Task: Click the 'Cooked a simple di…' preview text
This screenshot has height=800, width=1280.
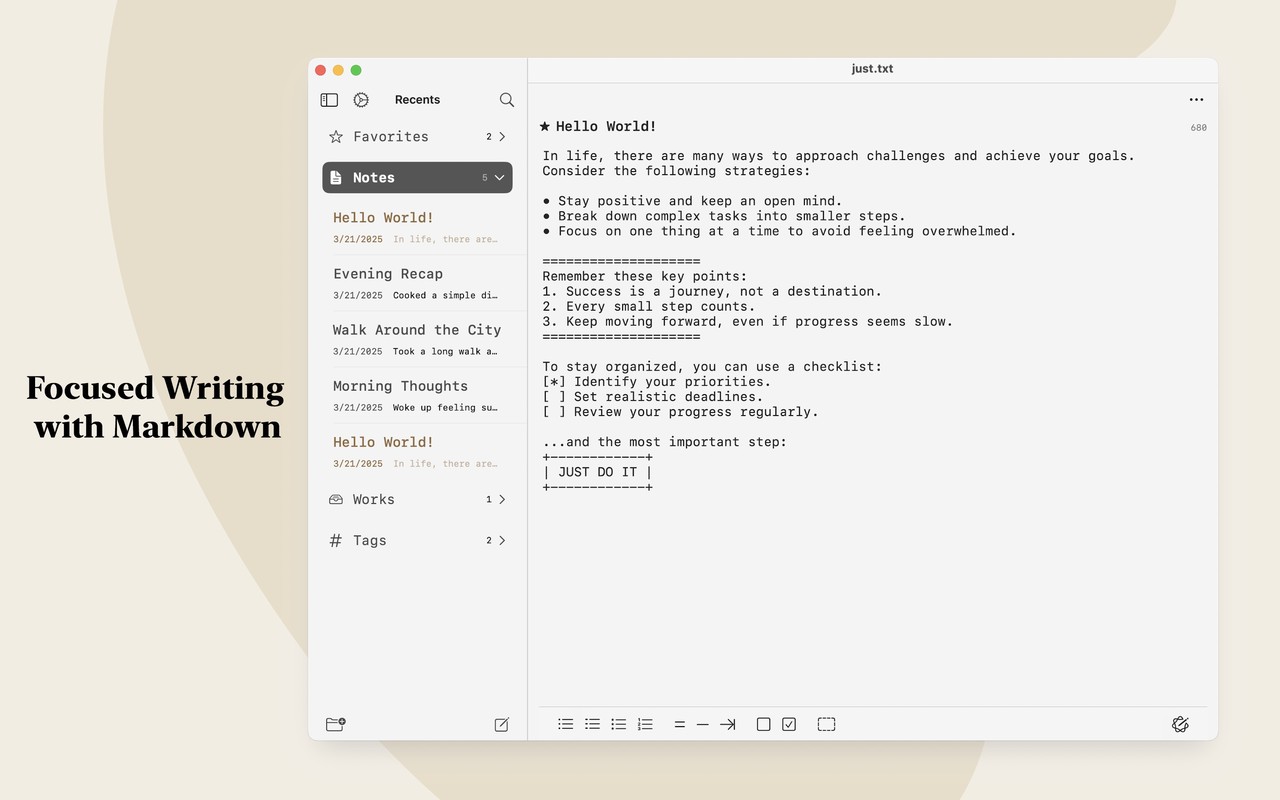Action: 445,296
